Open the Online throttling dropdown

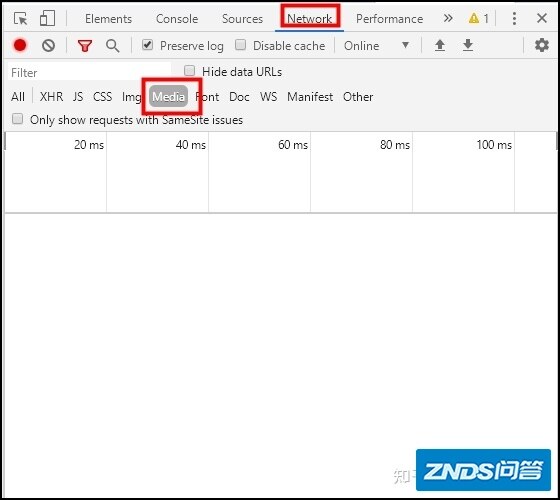point(376,46)
